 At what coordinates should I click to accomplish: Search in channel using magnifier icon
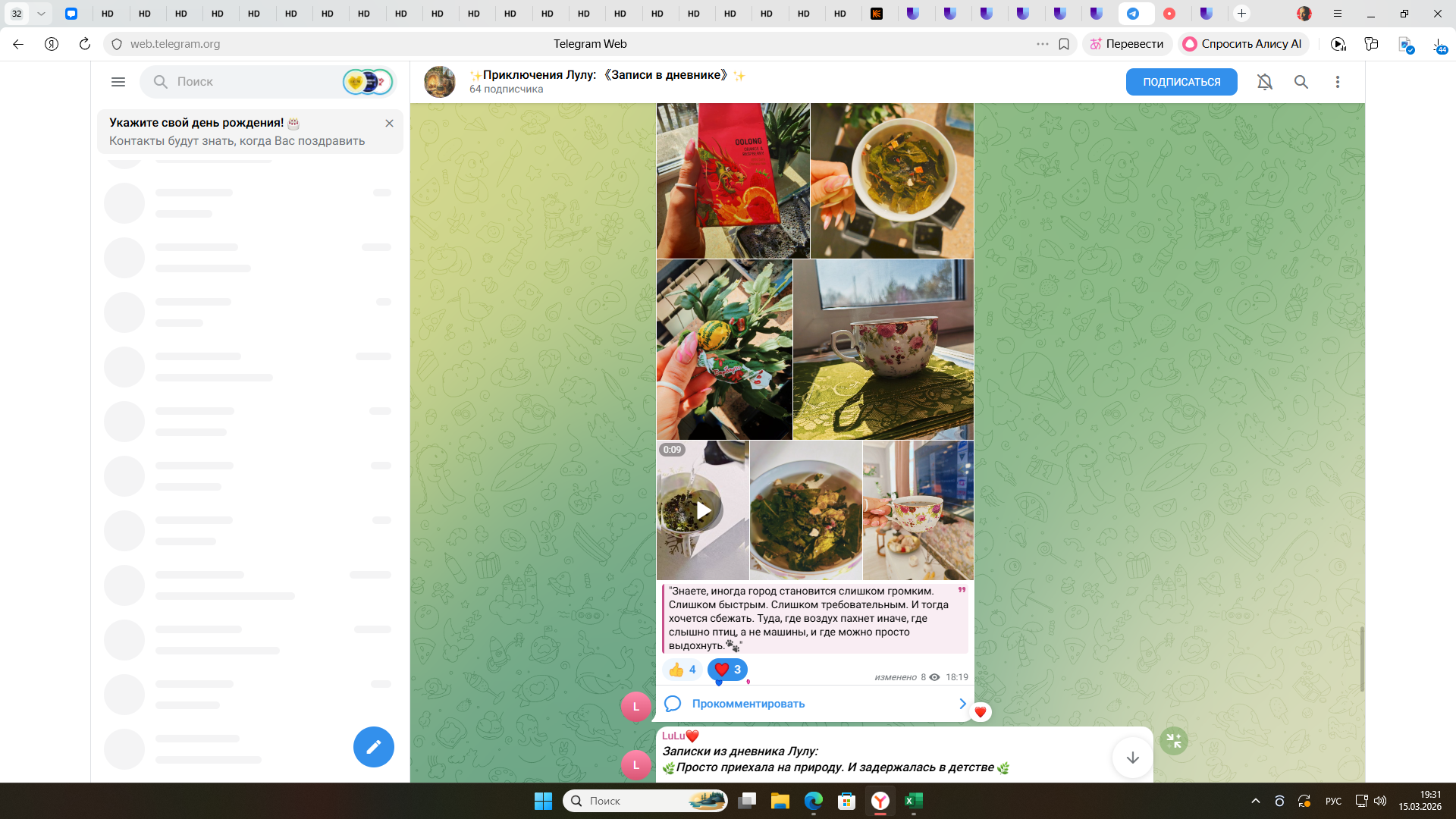1301,82
